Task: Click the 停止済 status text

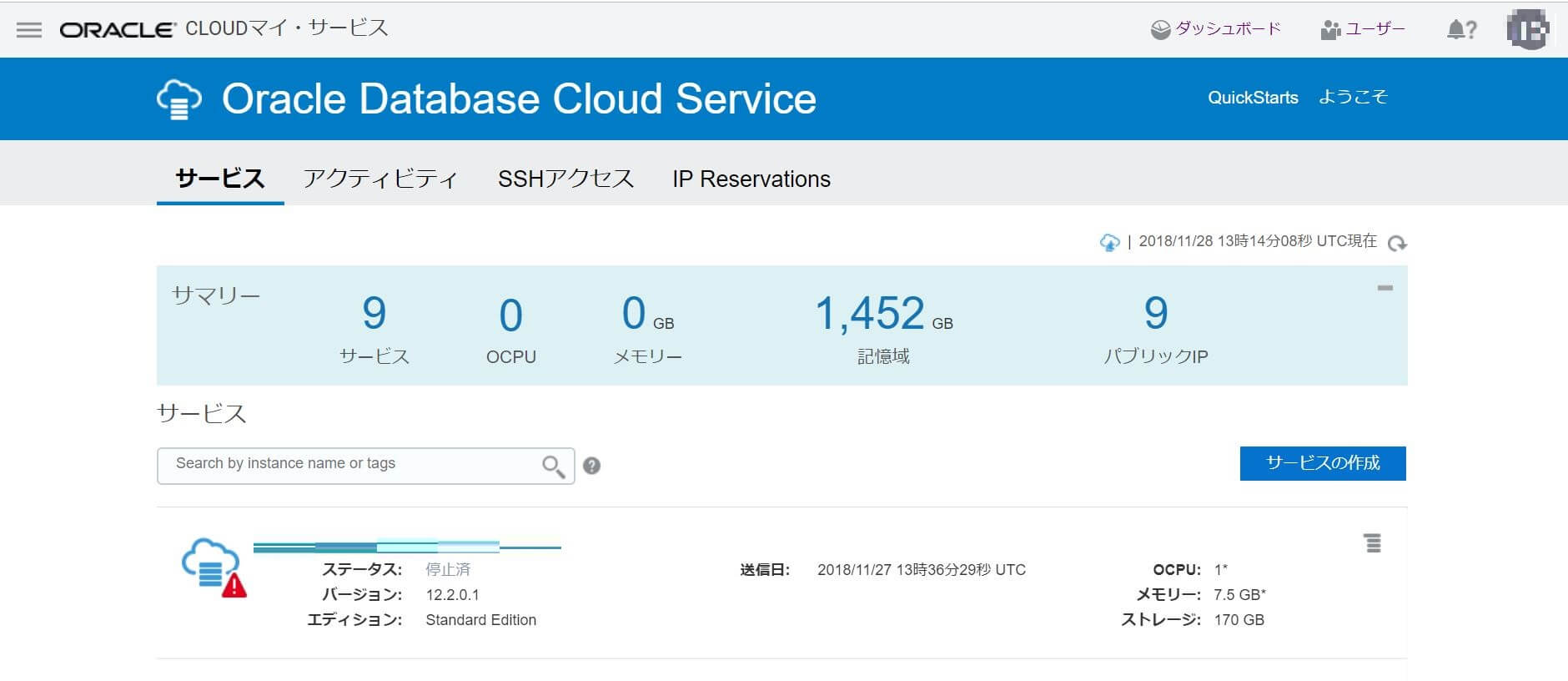Action: click(448, 570)
